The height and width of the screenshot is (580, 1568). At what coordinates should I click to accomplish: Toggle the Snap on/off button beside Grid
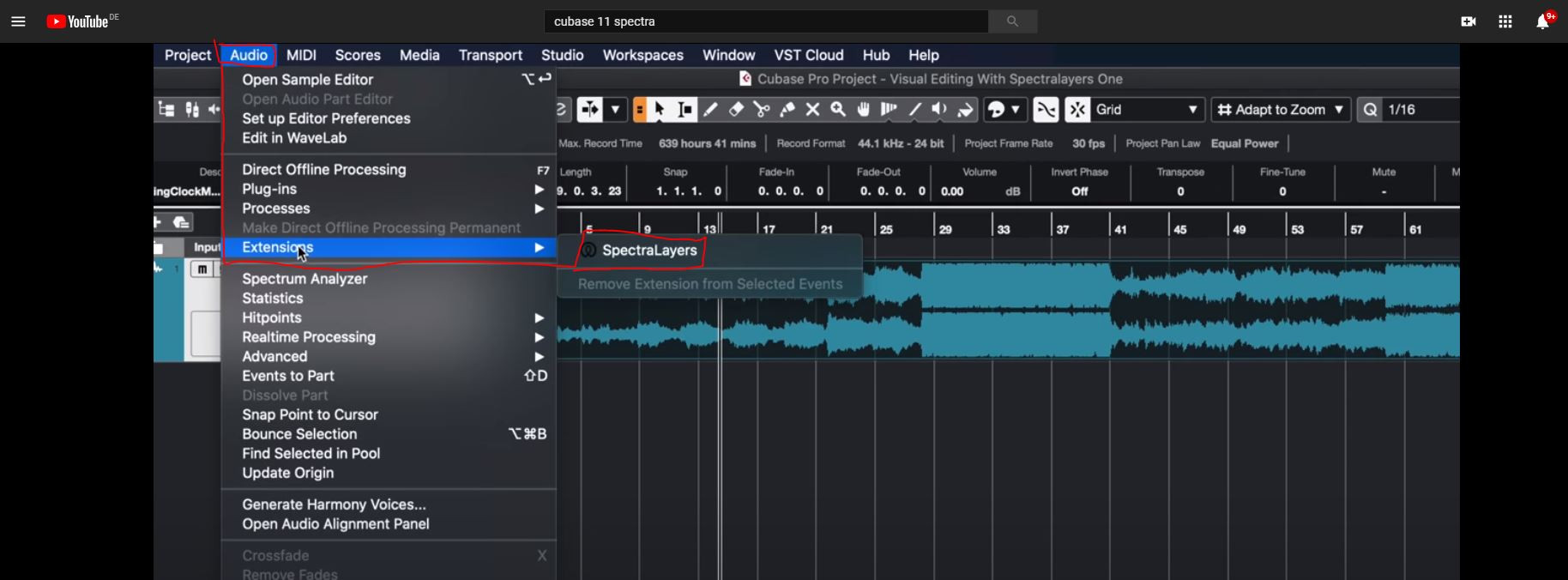click(x=1077, y=110)
